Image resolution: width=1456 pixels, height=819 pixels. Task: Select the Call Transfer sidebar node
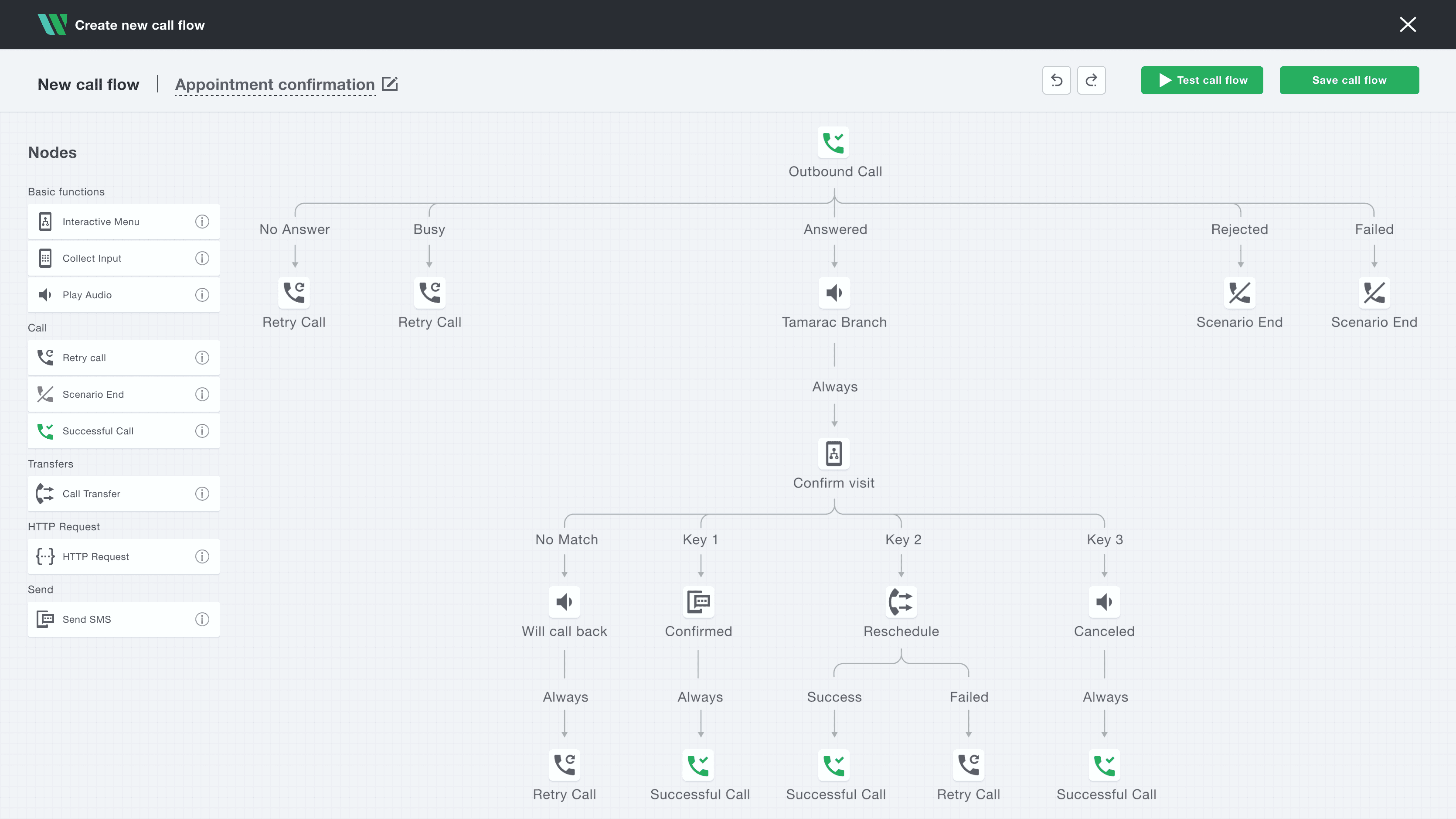pyautogui.click(x=123, y=494)
